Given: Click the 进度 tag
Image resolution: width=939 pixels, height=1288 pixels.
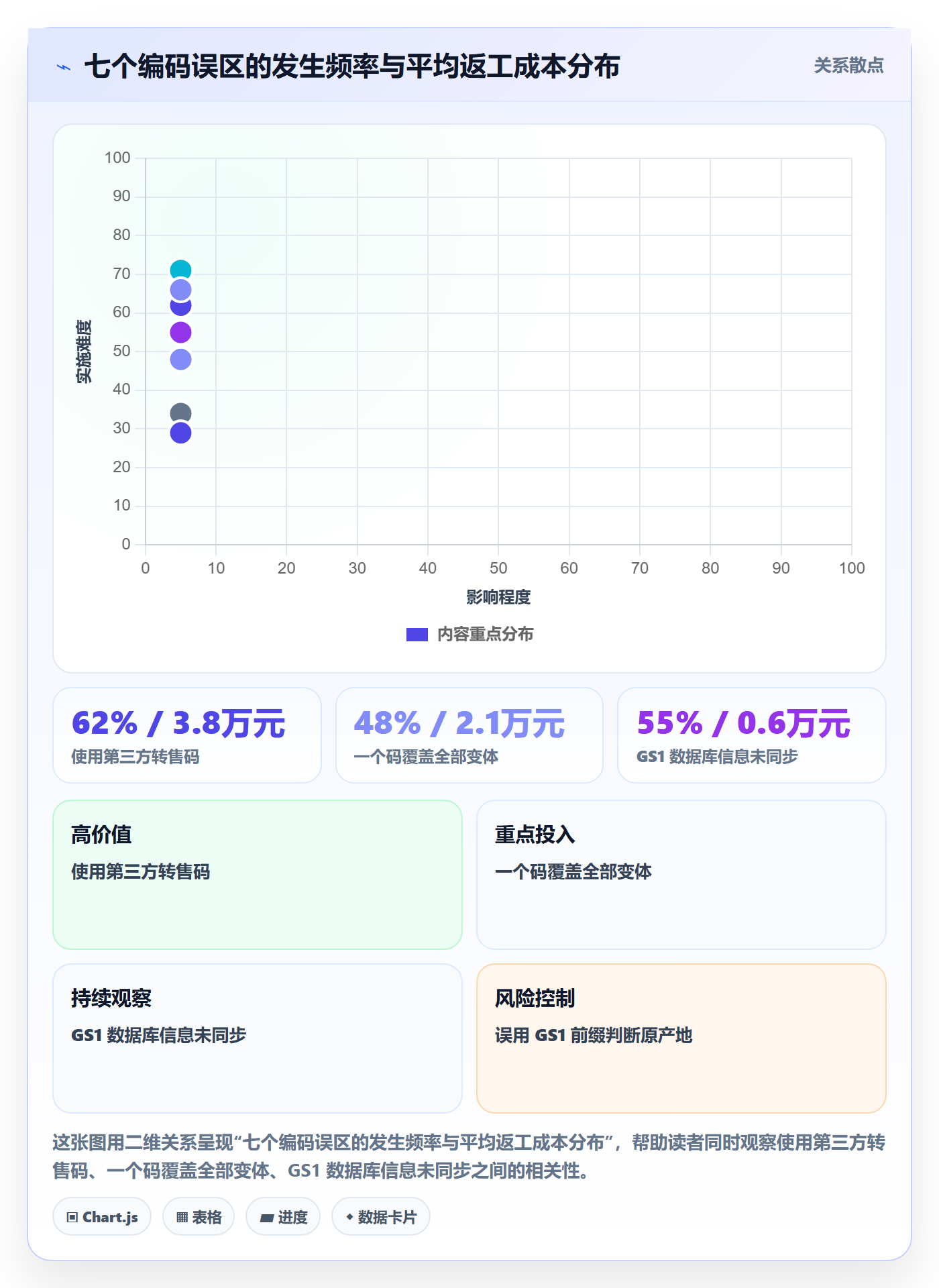Looking at the screenshot, I should point(283,1217).
